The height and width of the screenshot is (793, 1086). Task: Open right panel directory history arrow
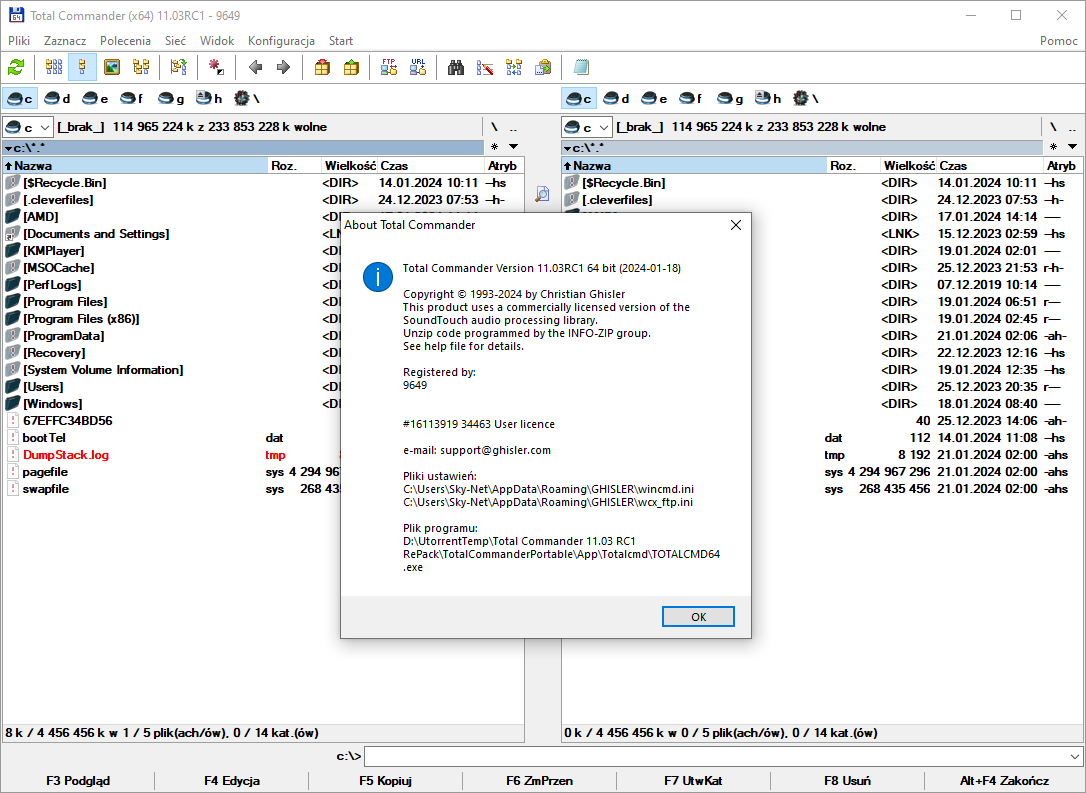pos(1072,147)
